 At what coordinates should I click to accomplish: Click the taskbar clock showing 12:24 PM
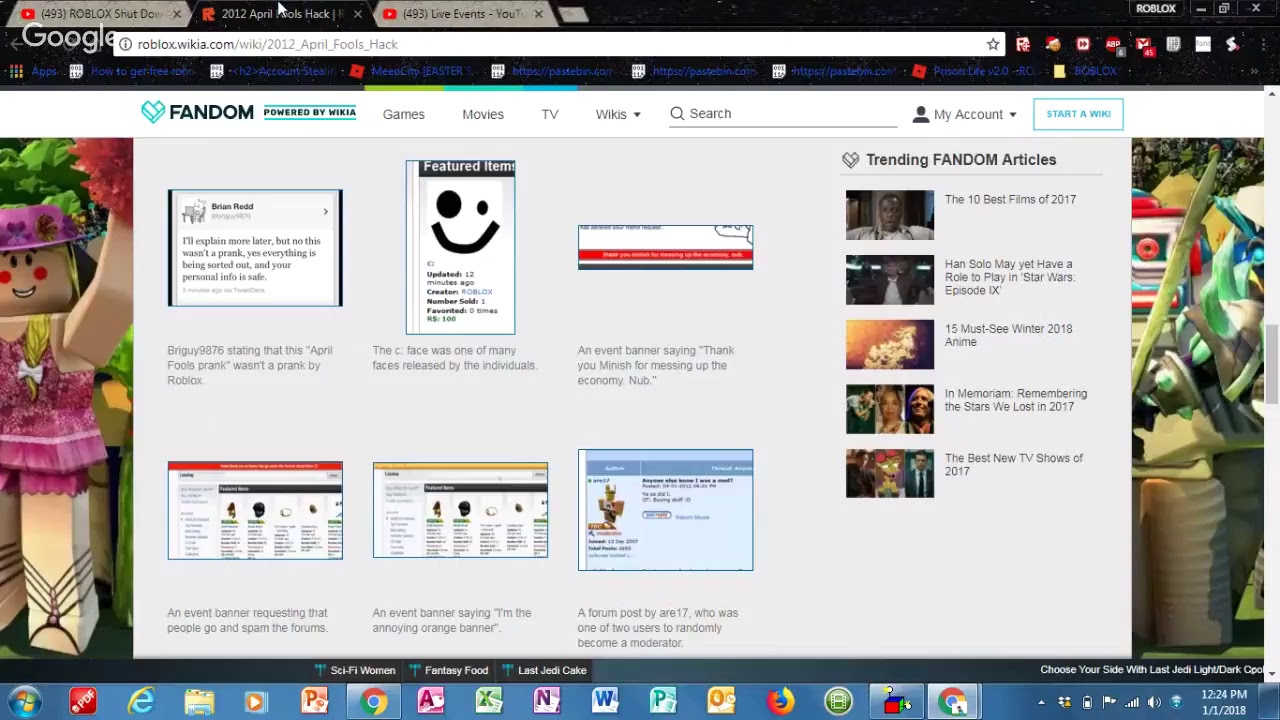(1223, 701)
